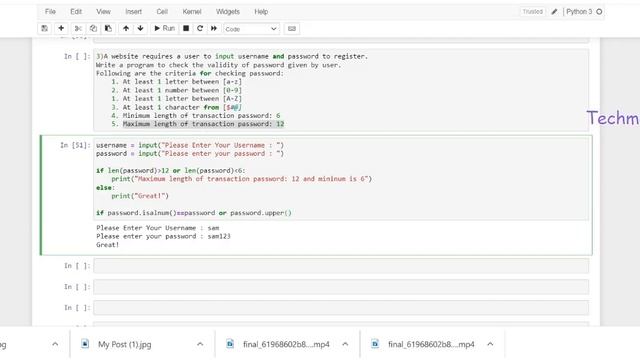Viewport: 640px width, 360px height.
Task: Open the Widgets menu
Action: pos(228,11)
